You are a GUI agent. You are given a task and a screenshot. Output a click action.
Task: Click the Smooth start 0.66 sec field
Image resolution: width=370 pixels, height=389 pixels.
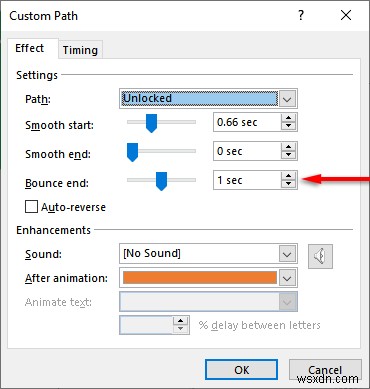[x=247, y=122]
